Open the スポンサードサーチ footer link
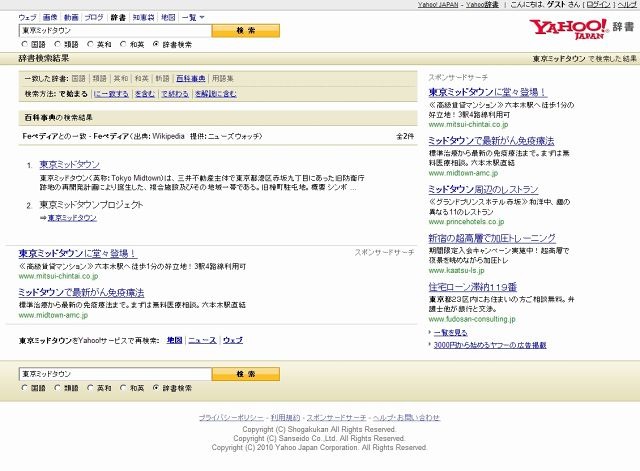Viewport: 640px width, 471px height. [336, 418]
